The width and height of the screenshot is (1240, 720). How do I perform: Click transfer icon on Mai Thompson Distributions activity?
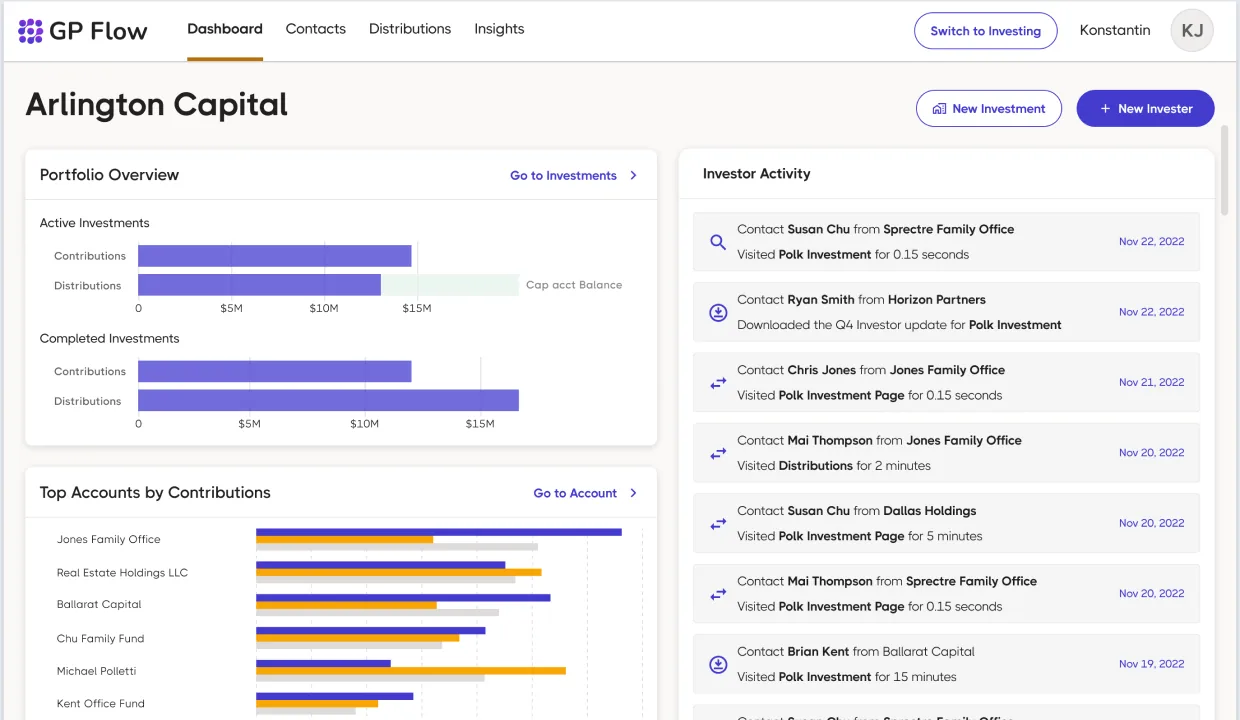click(718, 453)
